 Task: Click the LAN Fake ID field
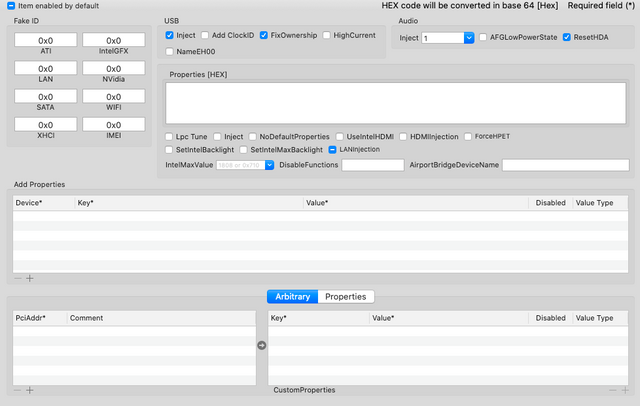[x=46, y=69]
